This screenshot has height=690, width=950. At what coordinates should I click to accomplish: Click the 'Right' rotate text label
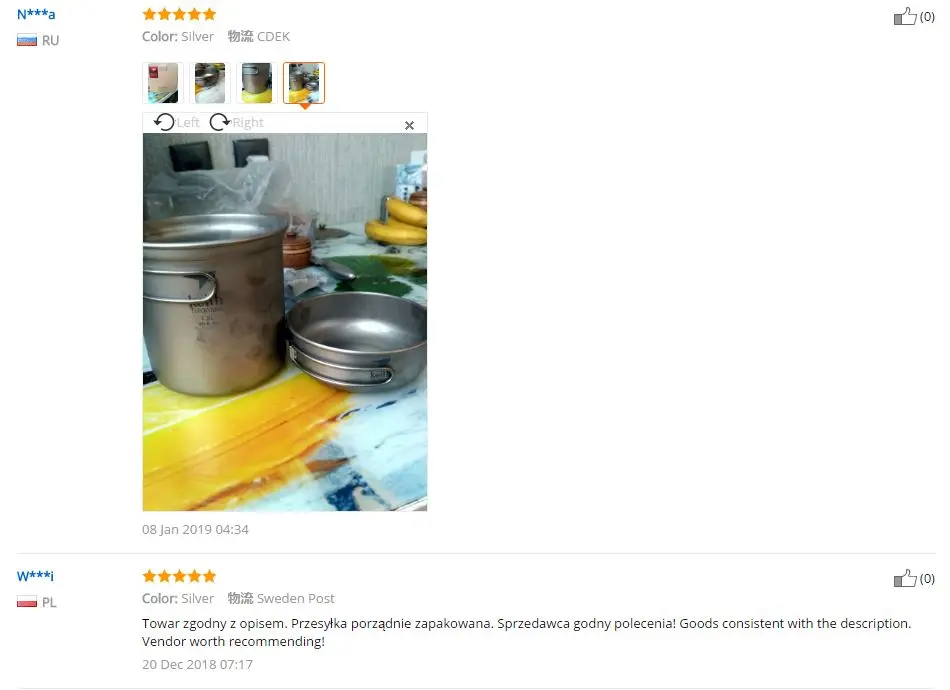tap(248, 122)
